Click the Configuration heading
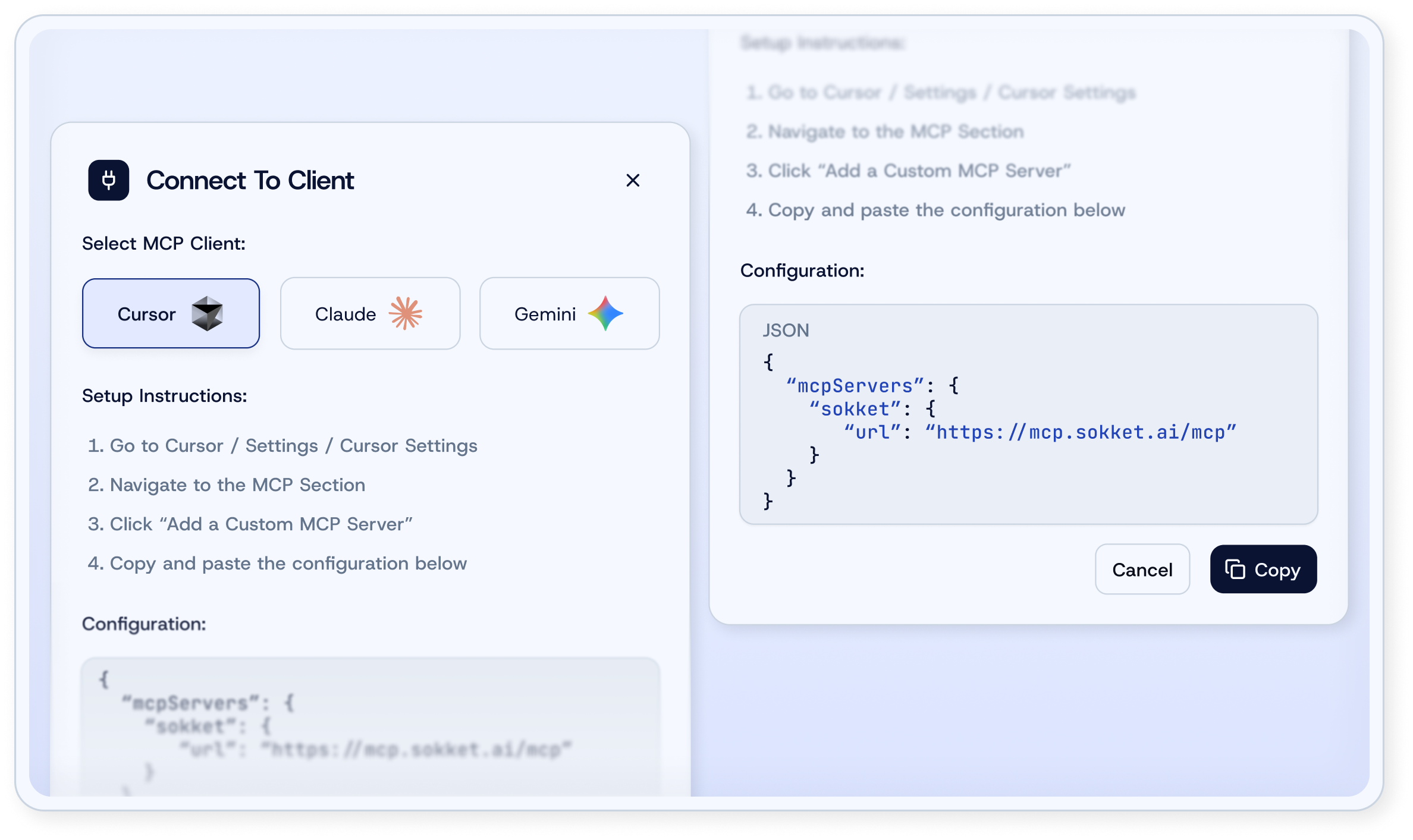Viewport: 1413px width, 840px height. [802, 270]
